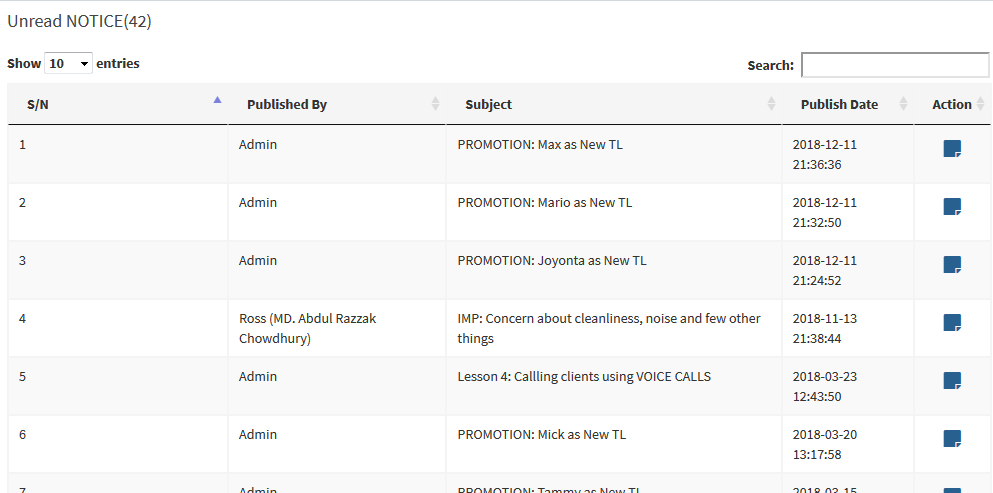The height and width of the screenshot is (493, 993).
Task: Click action icon for Lesson 4 notice
Action: point(952,381)
